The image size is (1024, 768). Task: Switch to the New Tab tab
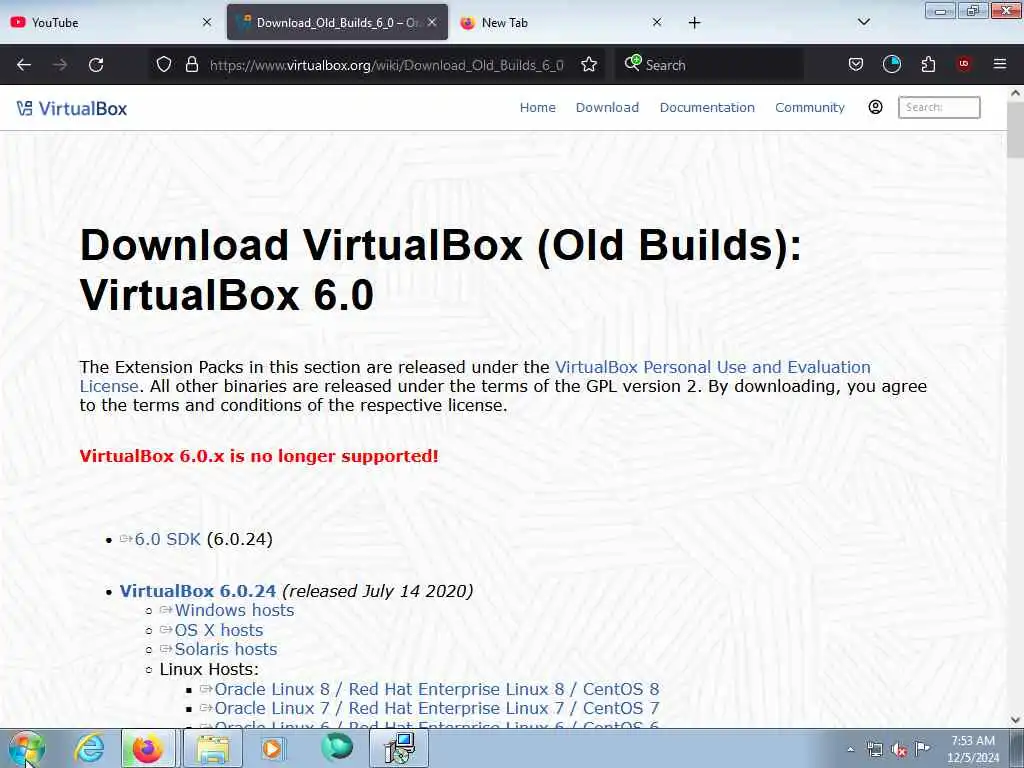(562, 23)
